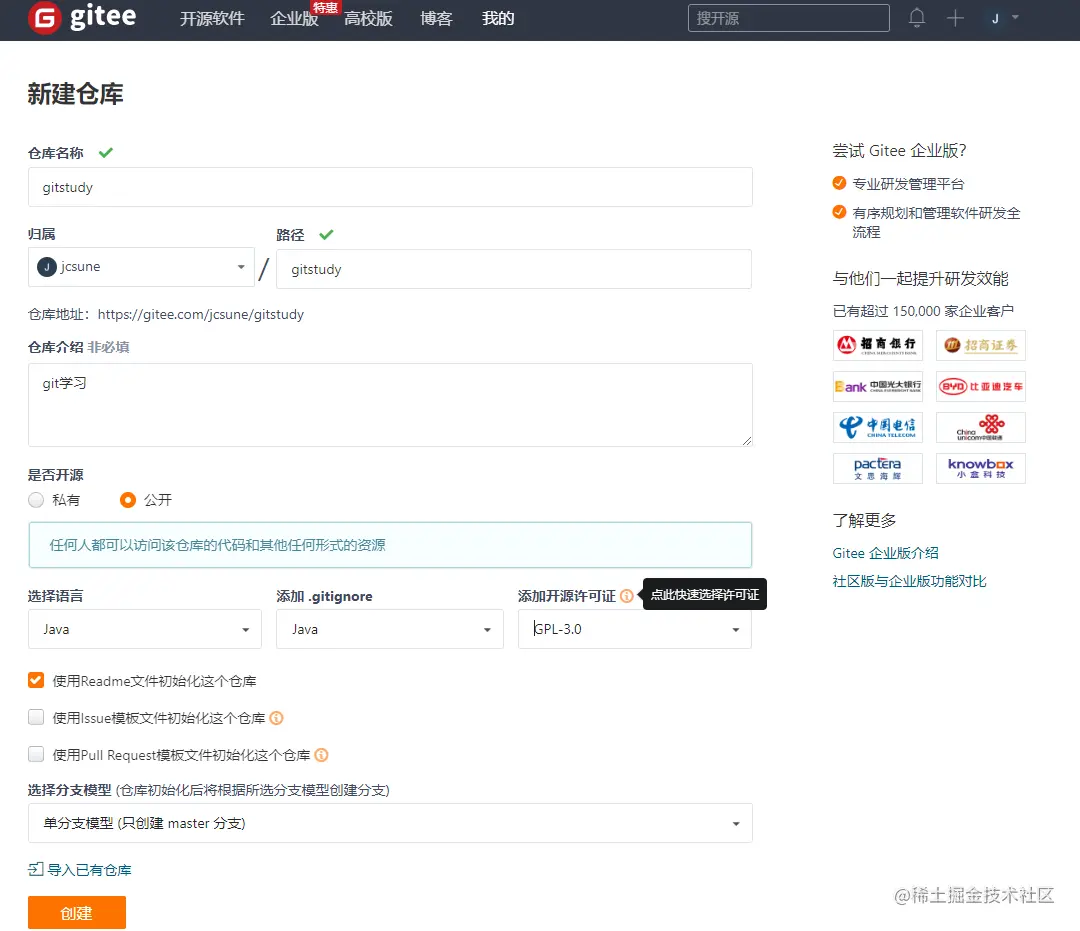The image size is (1080, 931).
Task: Select the 私有 radio button
Action: pos(36,500)
